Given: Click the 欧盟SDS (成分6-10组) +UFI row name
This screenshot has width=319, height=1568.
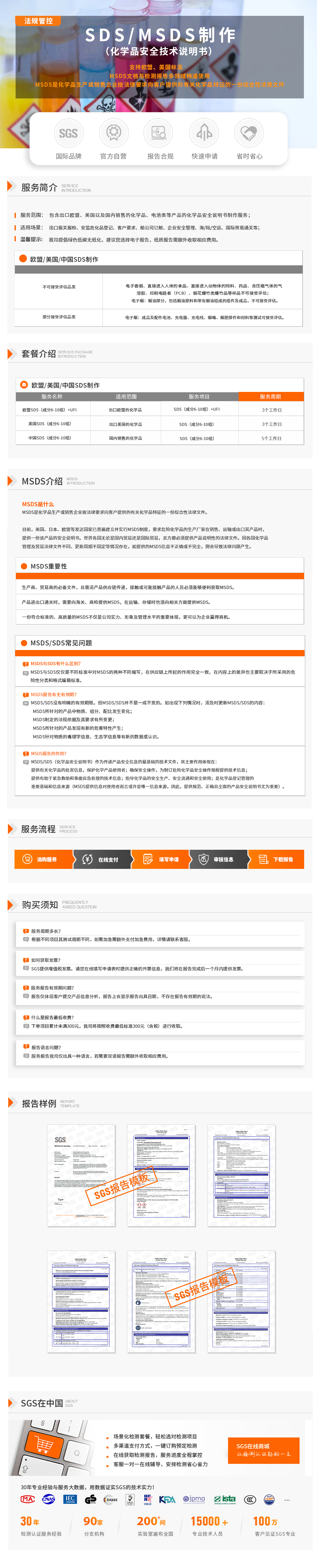Looking at the screenshot, I should pyautogui.click(x=49, y=410).
